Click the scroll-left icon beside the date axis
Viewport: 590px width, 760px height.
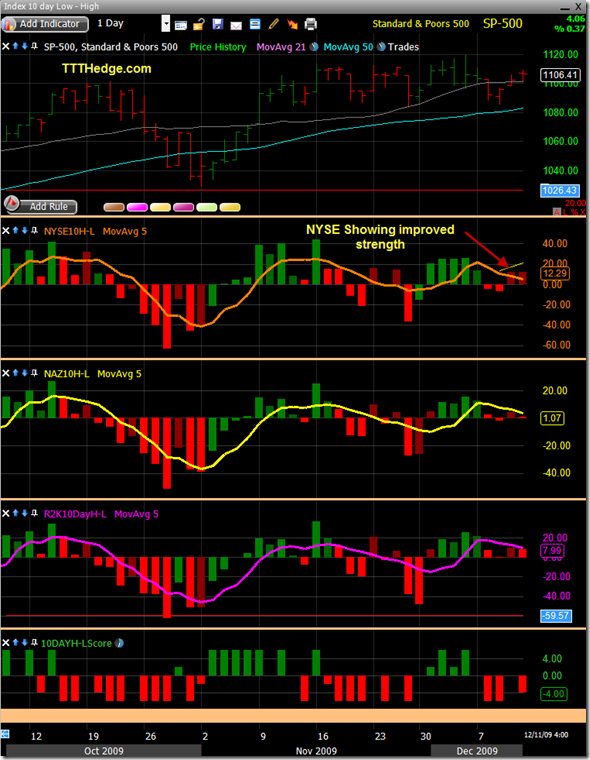tap(5, 734)
